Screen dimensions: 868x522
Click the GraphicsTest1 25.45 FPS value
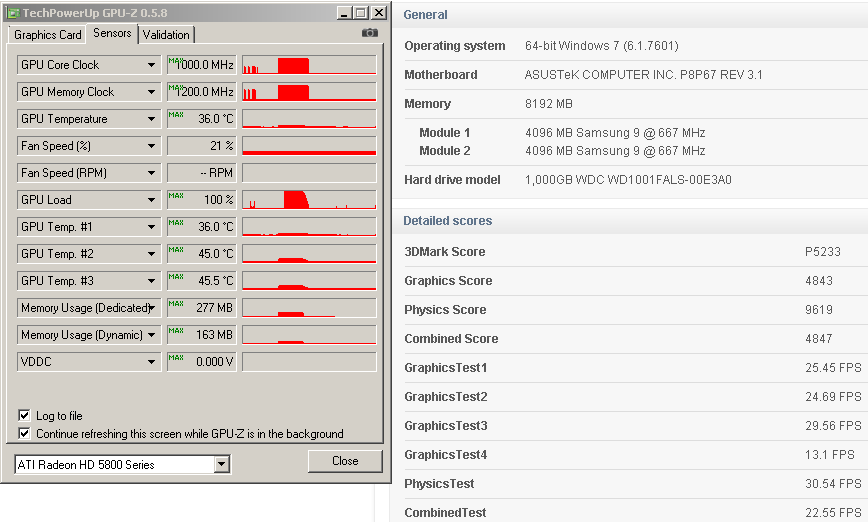(833, 368)
